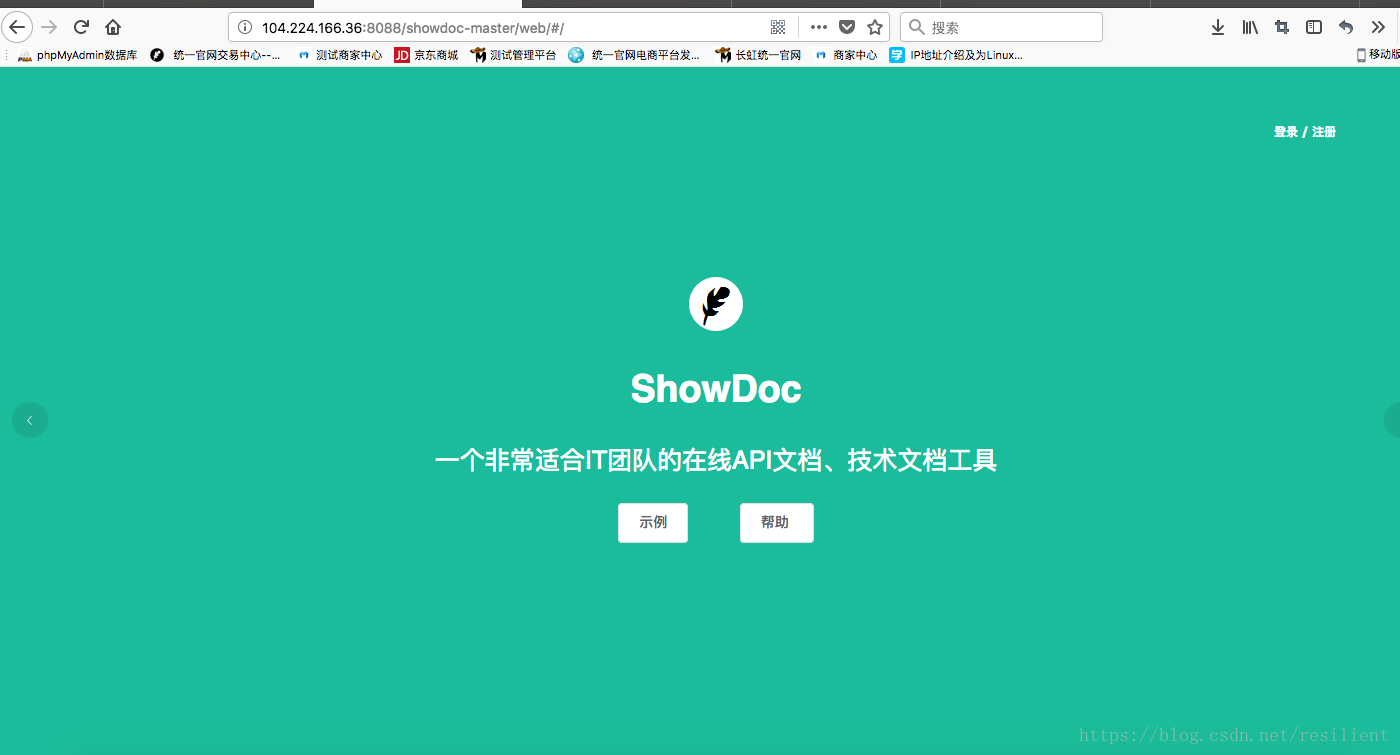Viewport: 1400px width, 755px height.
Task: Click the undo arrow toolbar icon
Action: (1346, 27)
